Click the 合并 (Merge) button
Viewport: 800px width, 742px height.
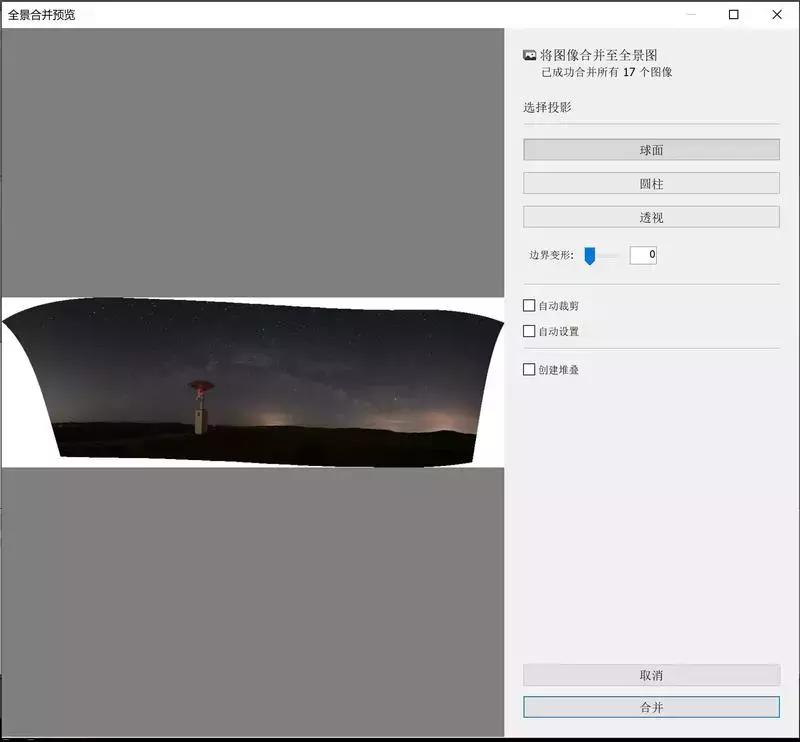click(x=650, y=707)
